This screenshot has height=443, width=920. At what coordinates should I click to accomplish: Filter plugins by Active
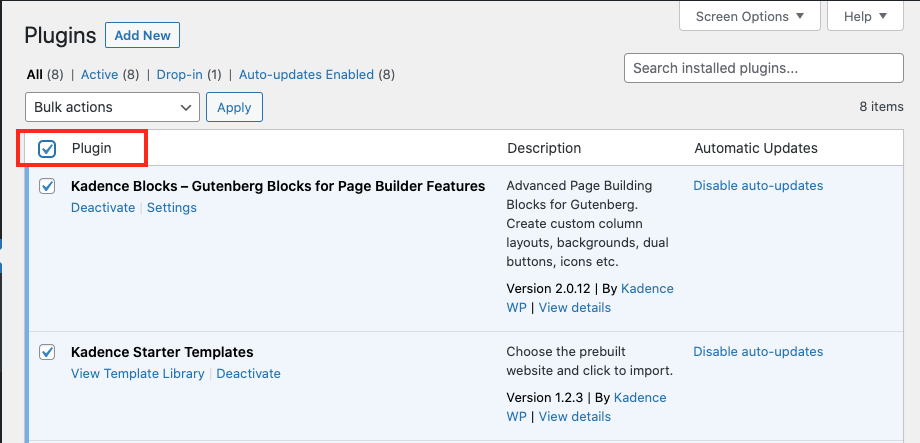coord(99,75)
